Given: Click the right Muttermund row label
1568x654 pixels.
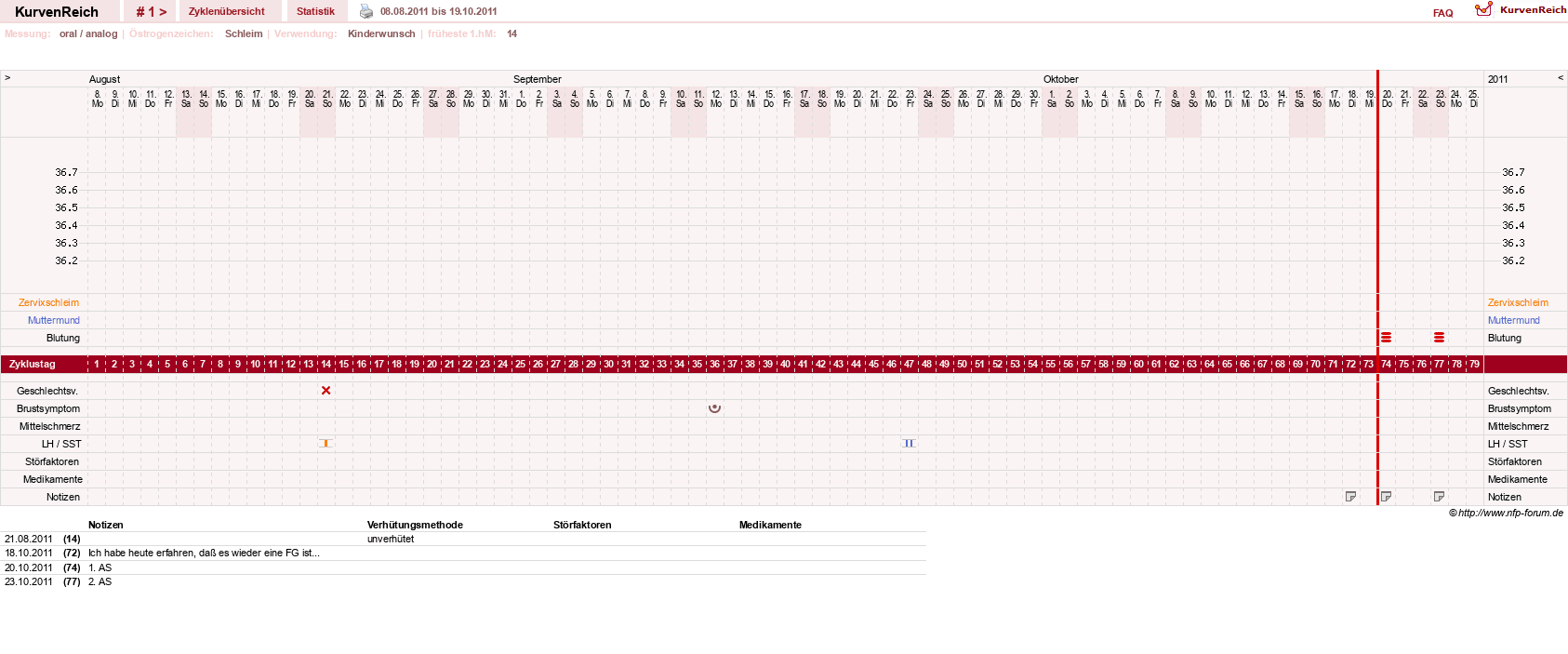Looking at the screenshot, I should click(1513, 320).
